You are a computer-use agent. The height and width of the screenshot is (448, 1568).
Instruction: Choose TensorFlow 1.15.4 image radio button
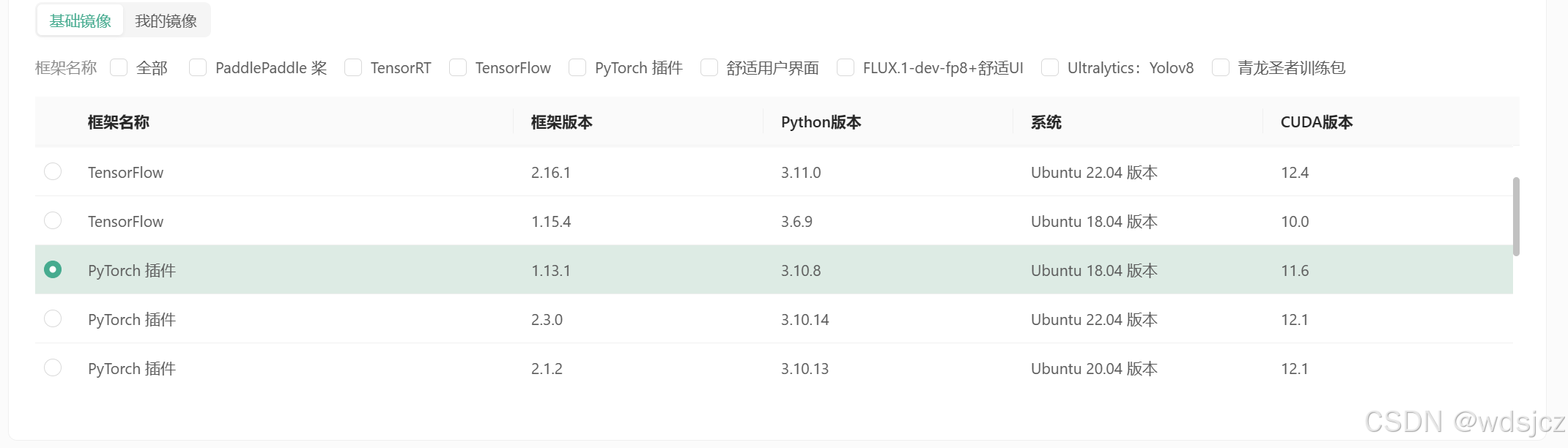click(x=53, y=220)
